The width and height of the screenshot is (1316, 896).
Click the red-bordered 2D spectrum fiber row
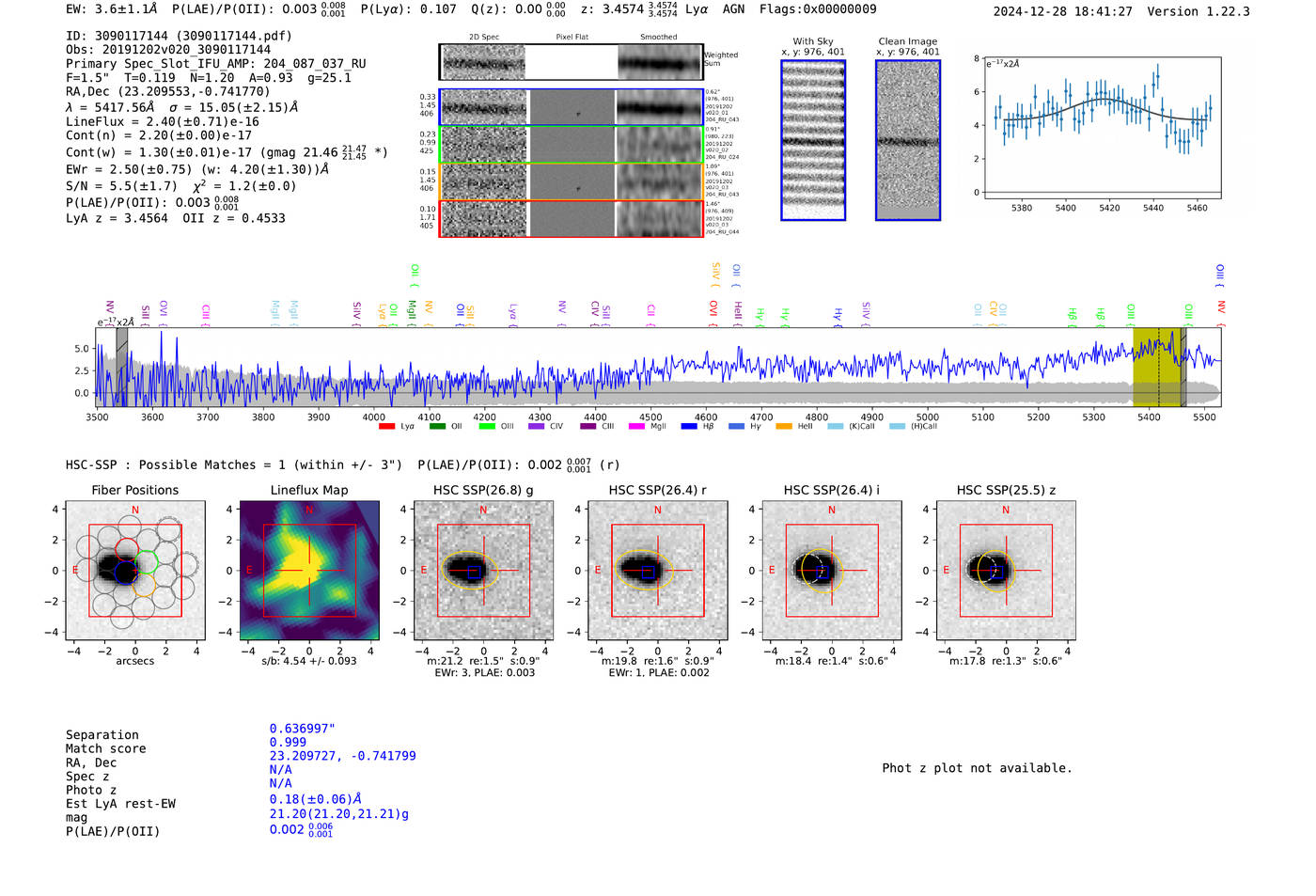(x=572, y=218)
